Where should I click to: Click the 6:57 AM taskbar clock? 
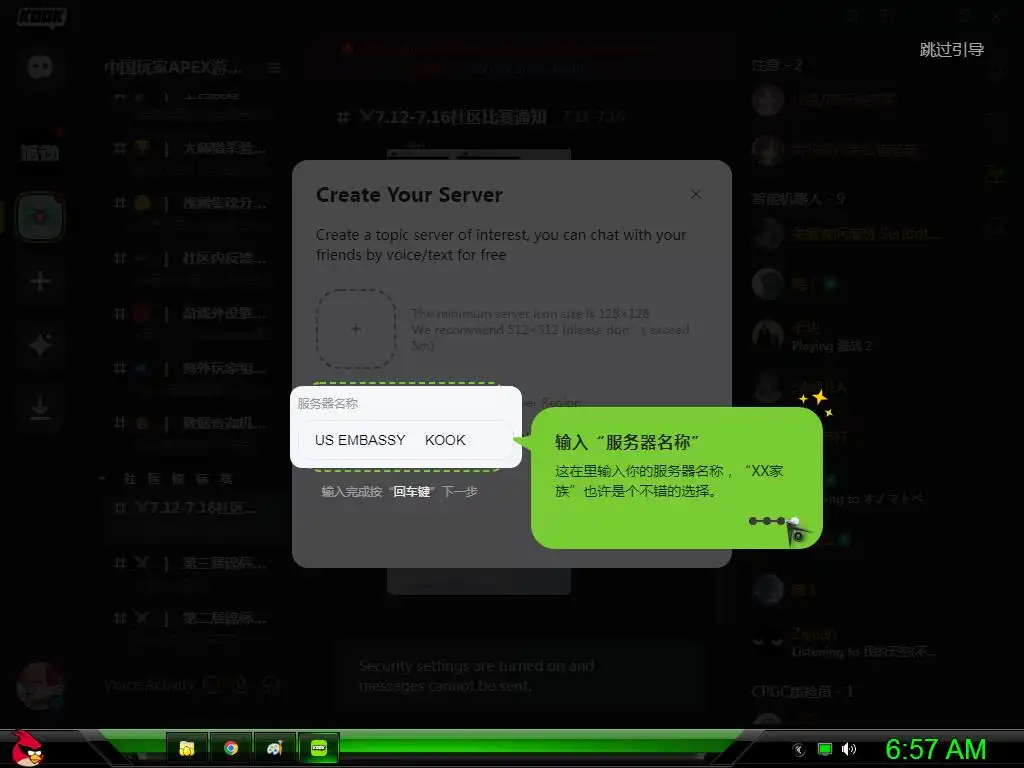click(935, 749)
